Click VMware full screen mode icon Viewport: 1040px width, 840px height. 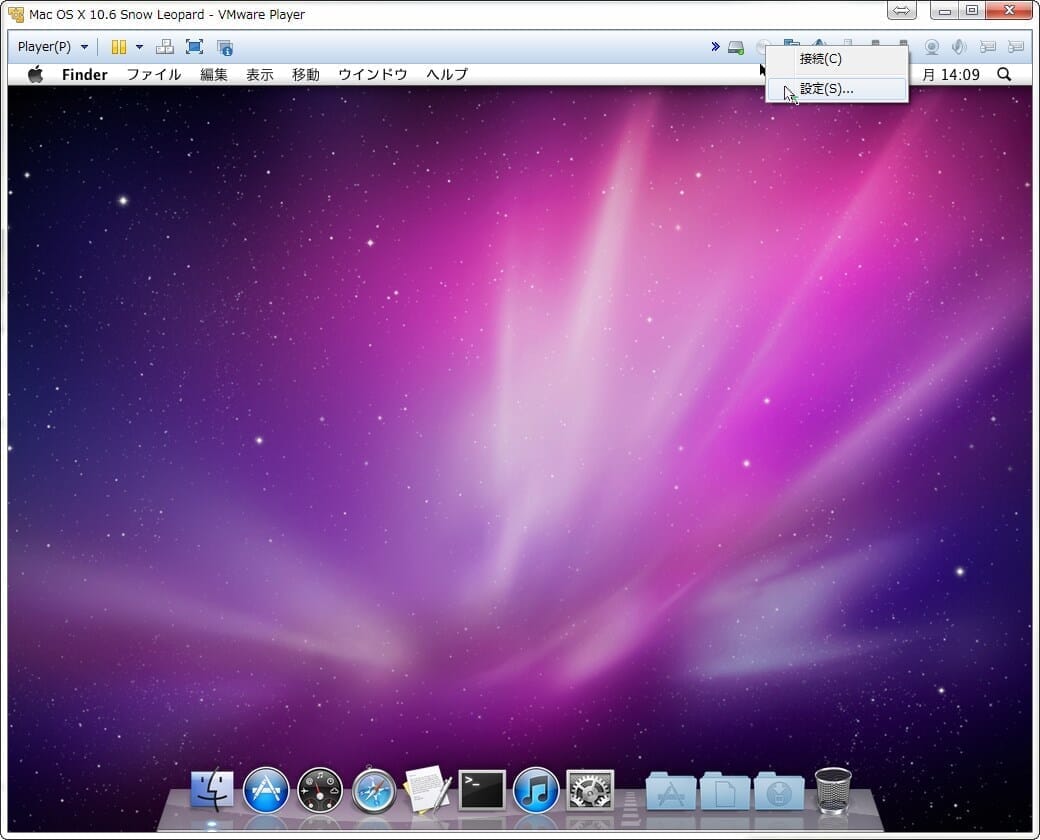pos(194,47)
